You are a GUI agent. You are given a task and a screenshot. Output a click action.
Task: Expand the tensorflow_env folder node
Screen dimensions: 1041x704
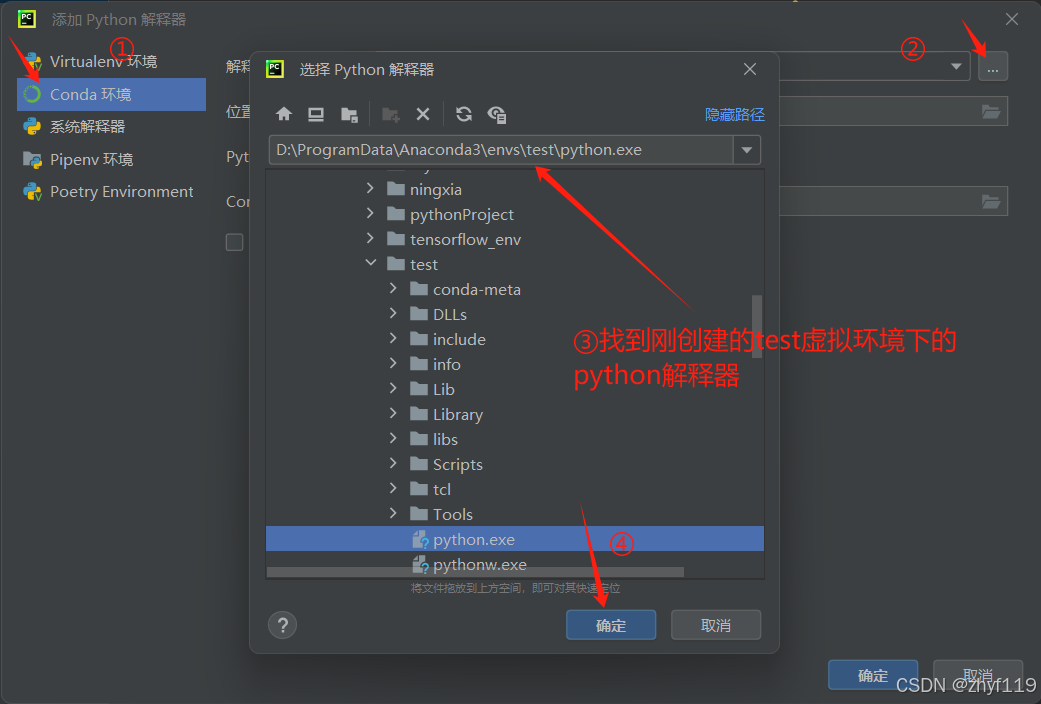(x=370, y=238)
